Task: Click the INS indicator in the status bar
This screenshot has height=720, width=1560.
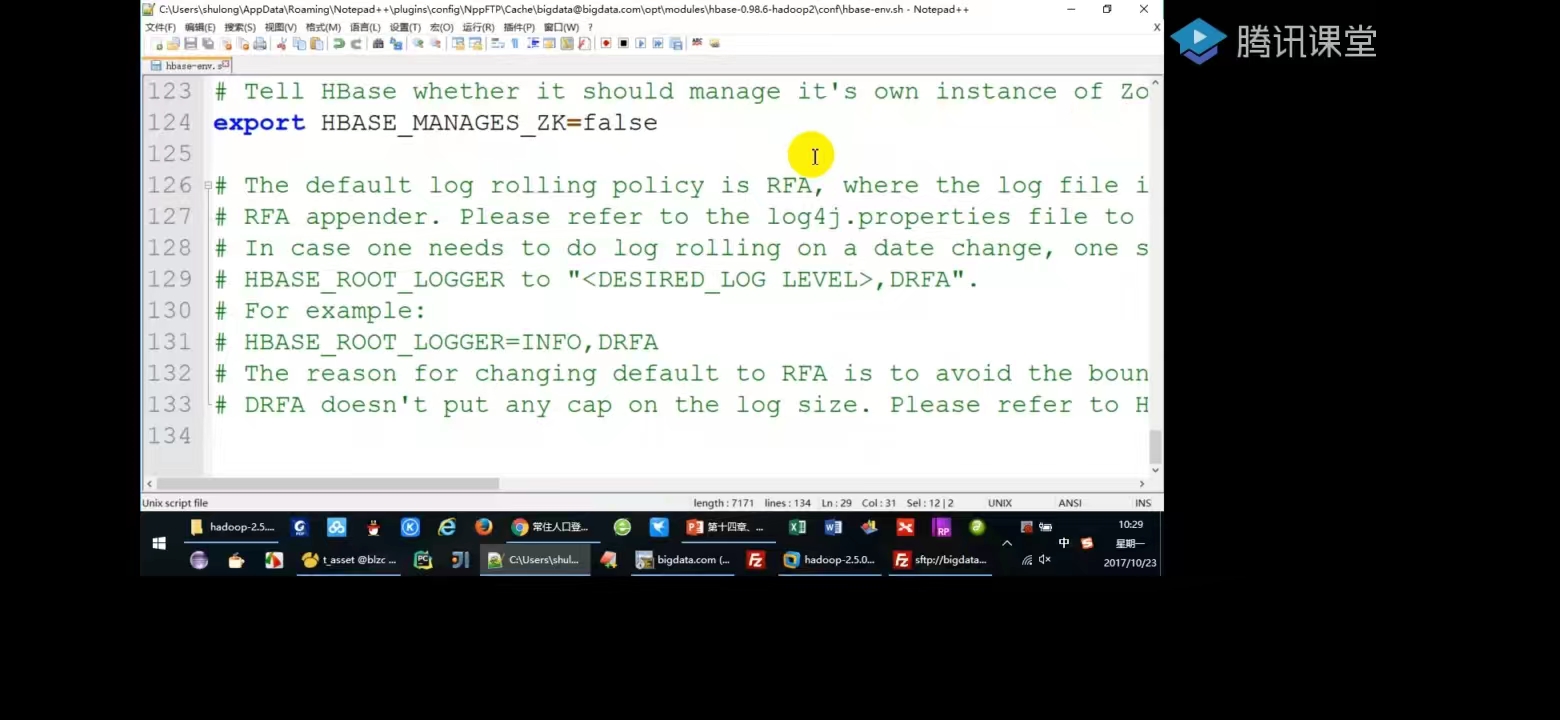Action: click(x=1143, y=503)
